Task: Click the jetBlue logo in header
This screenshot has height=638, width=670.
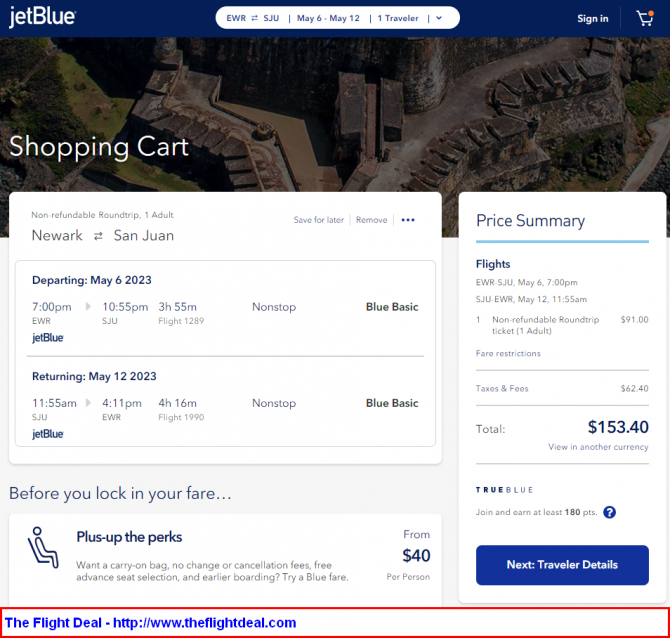Action: [x=42, y=17]
